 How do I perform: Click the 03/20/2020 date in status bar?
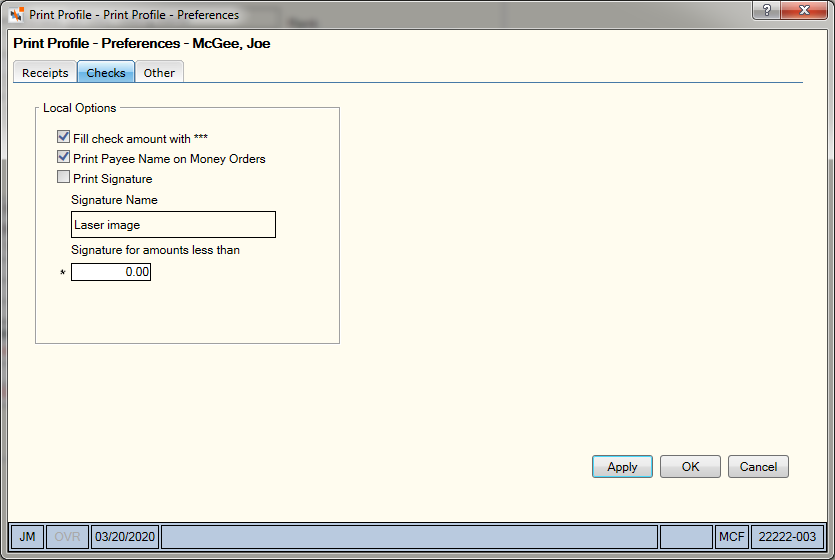(125, 537)
